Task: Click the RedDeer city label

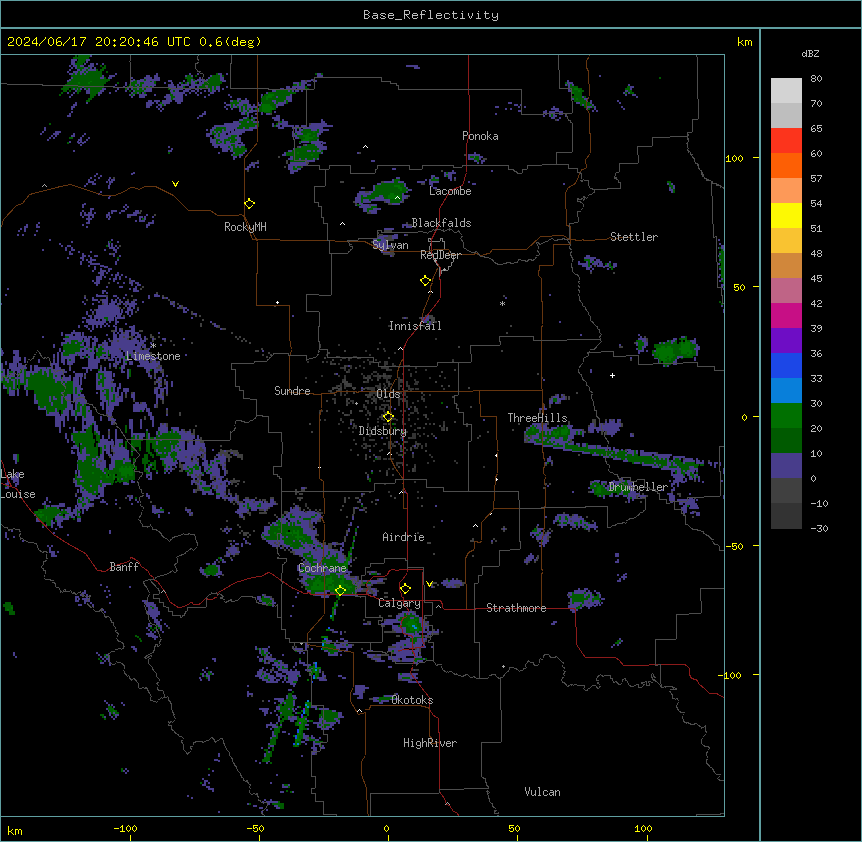Action: tap(440, 255)
